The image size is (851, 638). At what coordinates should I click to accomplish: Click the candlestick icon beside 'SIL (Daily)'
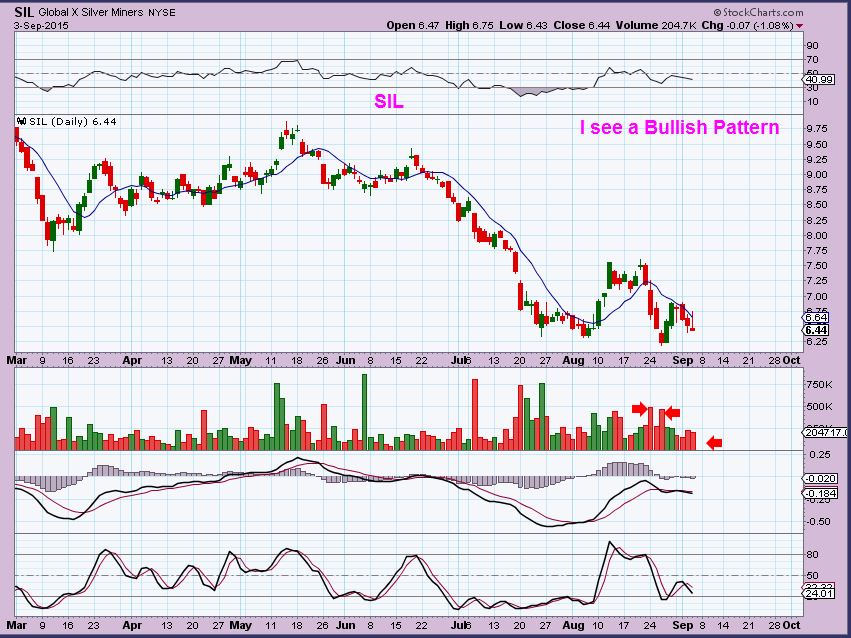pyautogui.click(x=22, y=121)
